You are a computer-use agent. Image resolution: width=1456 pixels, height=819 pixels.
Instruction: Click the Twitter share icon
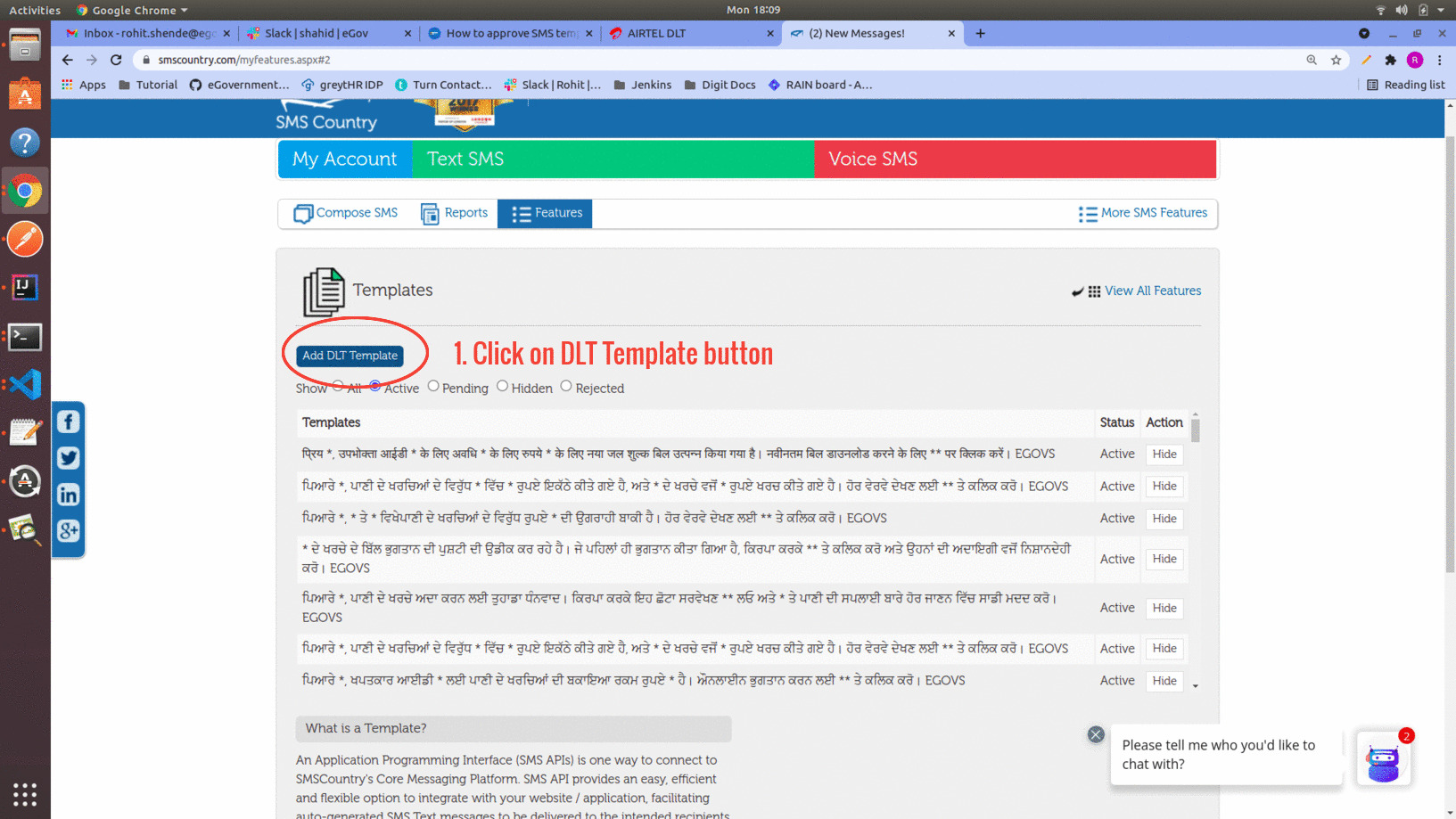[x=69, y=458]
